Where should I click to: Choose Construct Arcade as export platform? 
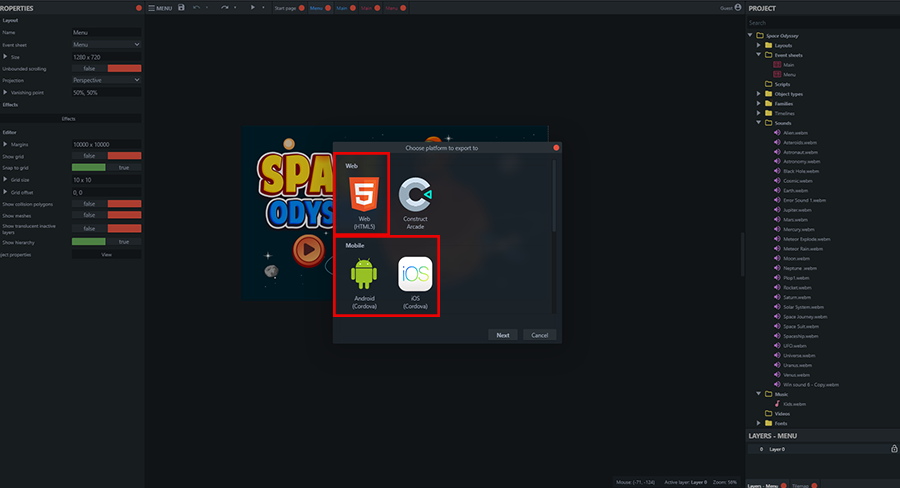click(x=415, y=202)
